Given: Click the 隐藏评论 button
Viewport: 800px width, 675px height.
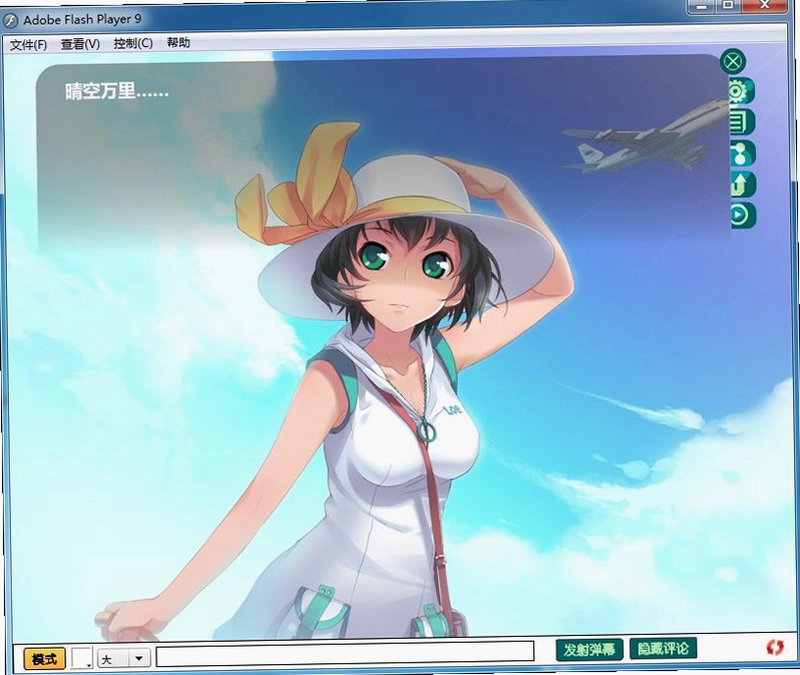Looking at the screenshot, I should [663, 648].
